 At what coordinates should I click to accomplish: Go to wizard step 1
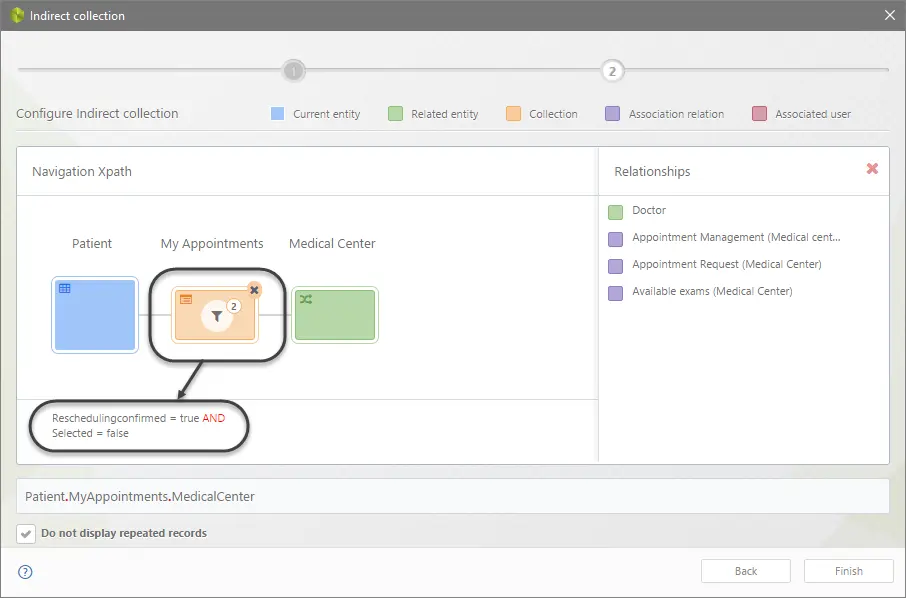tap(294, 71)
